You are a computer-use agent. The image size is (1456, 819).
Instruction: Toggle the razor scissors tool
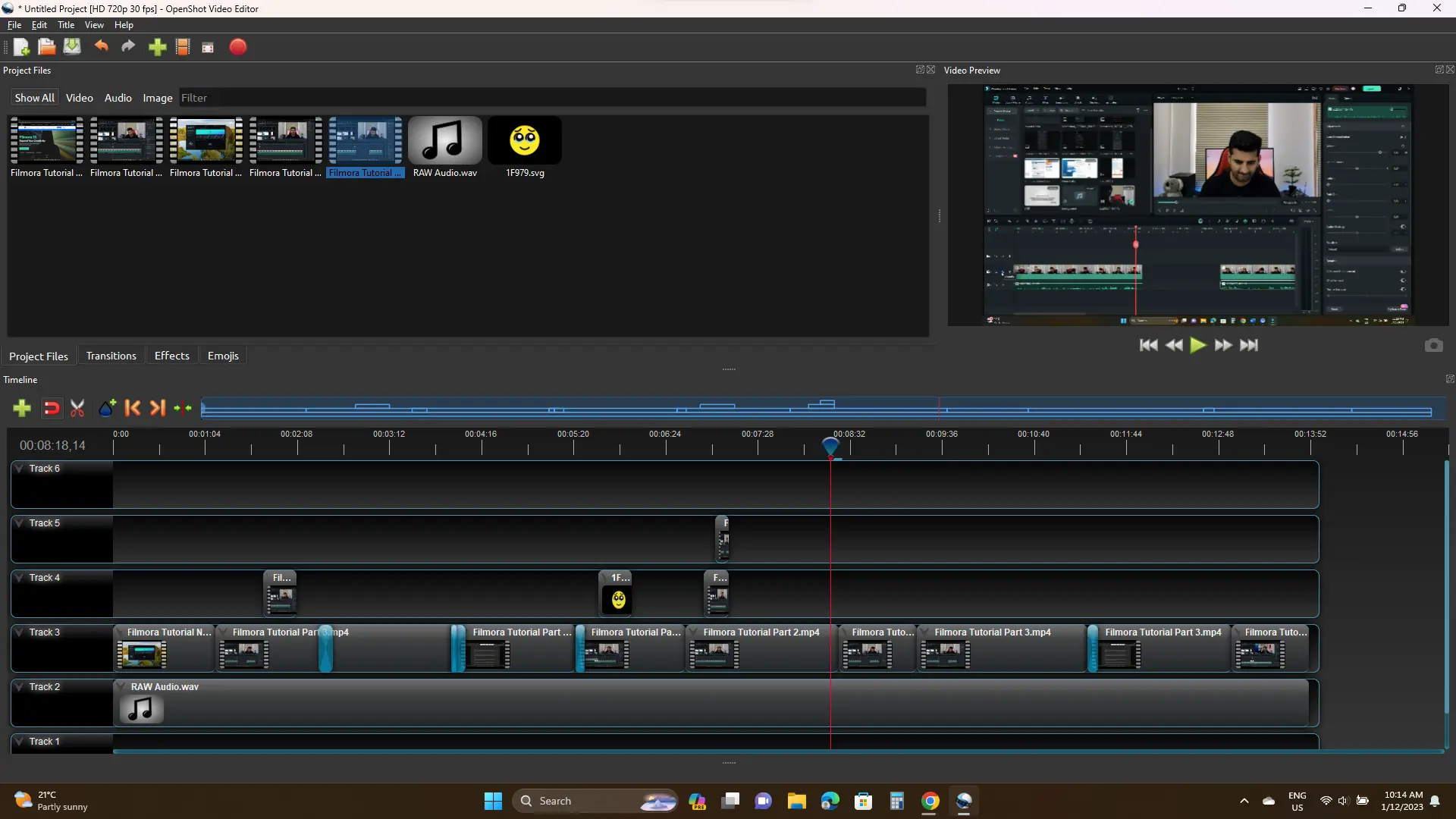click(x=77, y=409)
